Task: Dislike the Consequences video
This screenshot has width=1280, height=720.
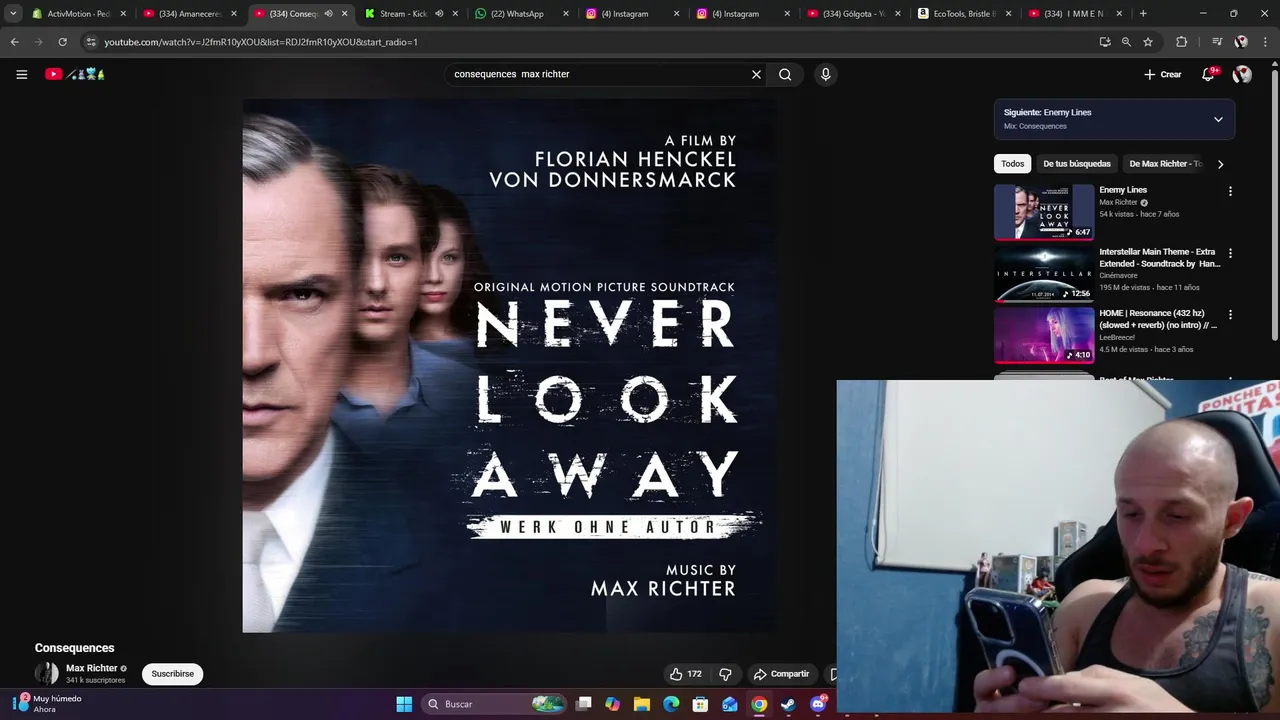Action: pyautogui.click(x=726, y=674)
